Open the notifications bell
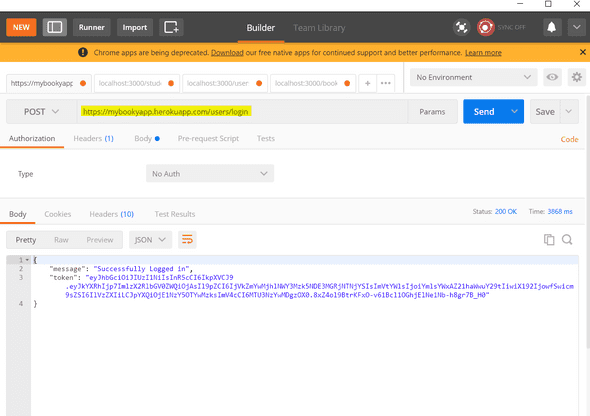Screen dimensions: 590x416 (x=551, y=27)
